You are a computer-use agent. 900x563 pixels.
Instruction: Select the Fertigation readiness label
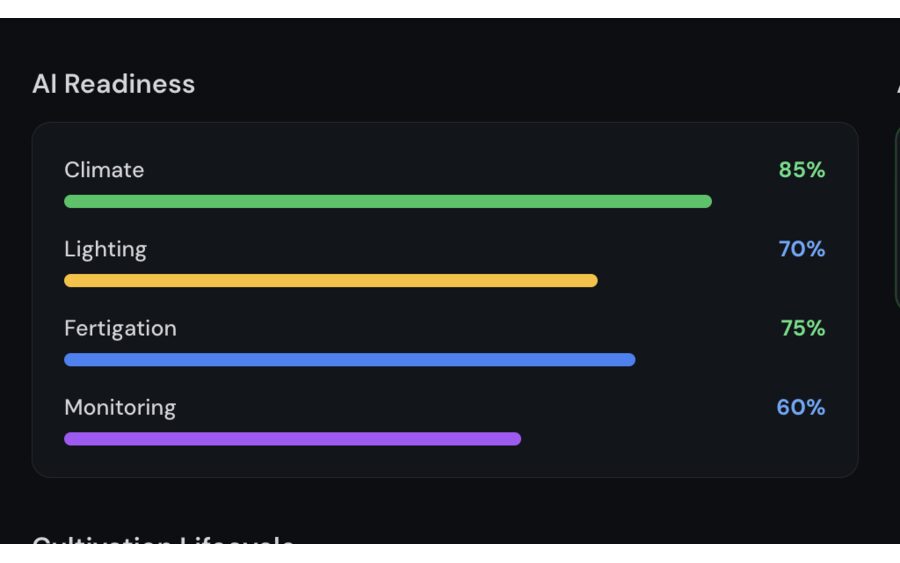pos(120,328)
